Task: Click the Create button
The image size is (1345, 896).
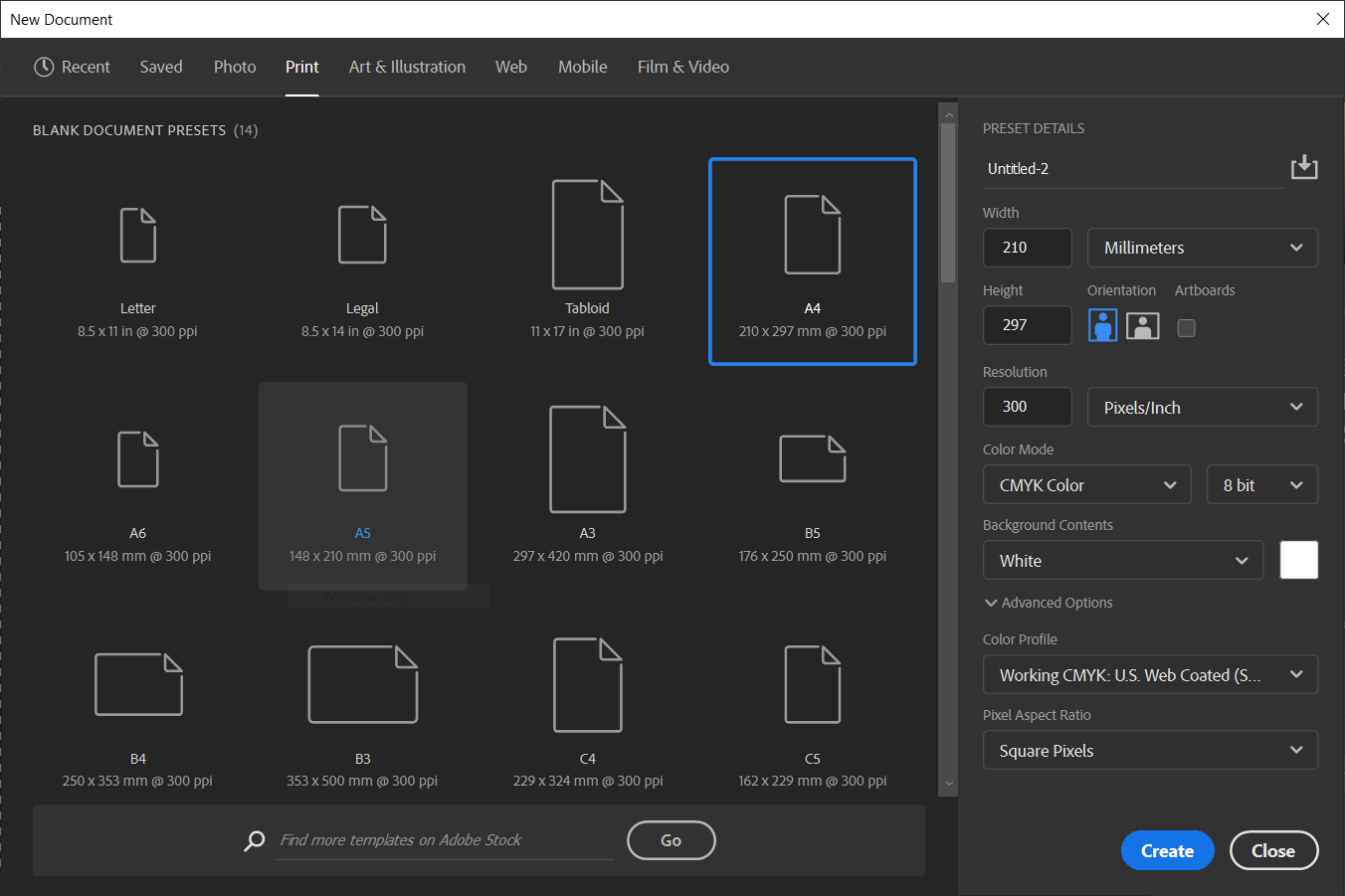Action: pos(1167,850)
